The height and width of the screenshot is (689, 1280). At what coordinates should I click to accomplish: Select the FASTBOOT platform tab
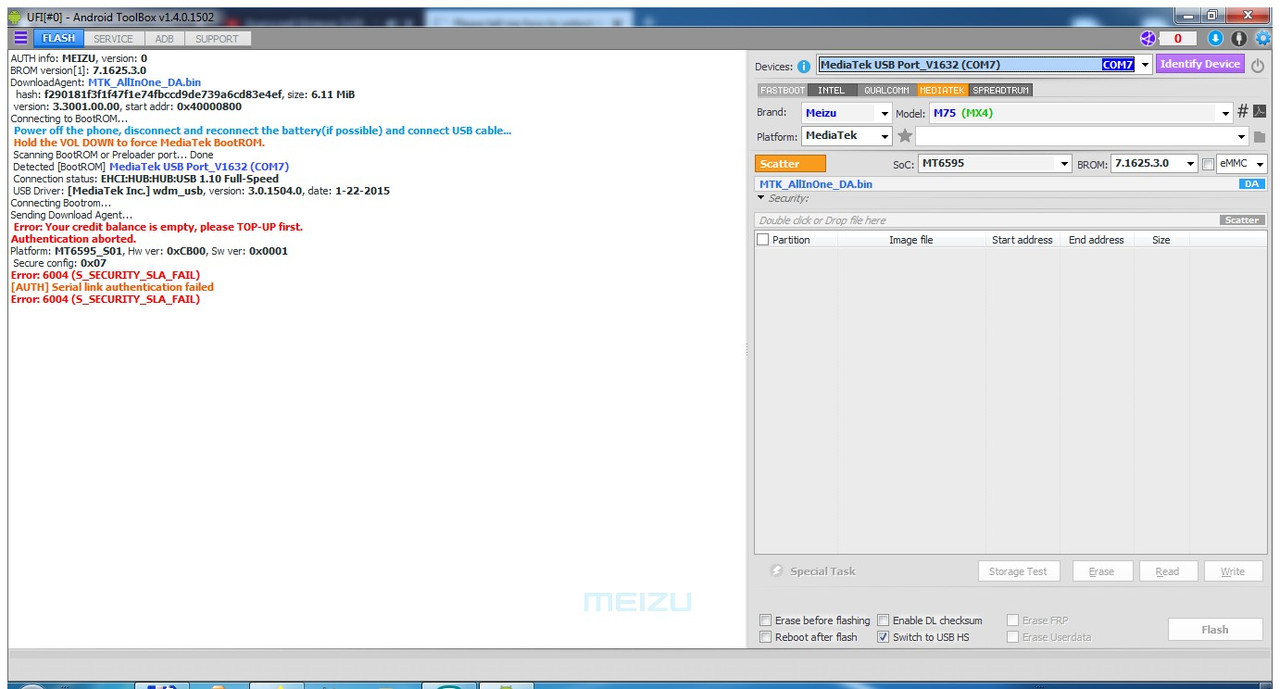tap(782, 90)
